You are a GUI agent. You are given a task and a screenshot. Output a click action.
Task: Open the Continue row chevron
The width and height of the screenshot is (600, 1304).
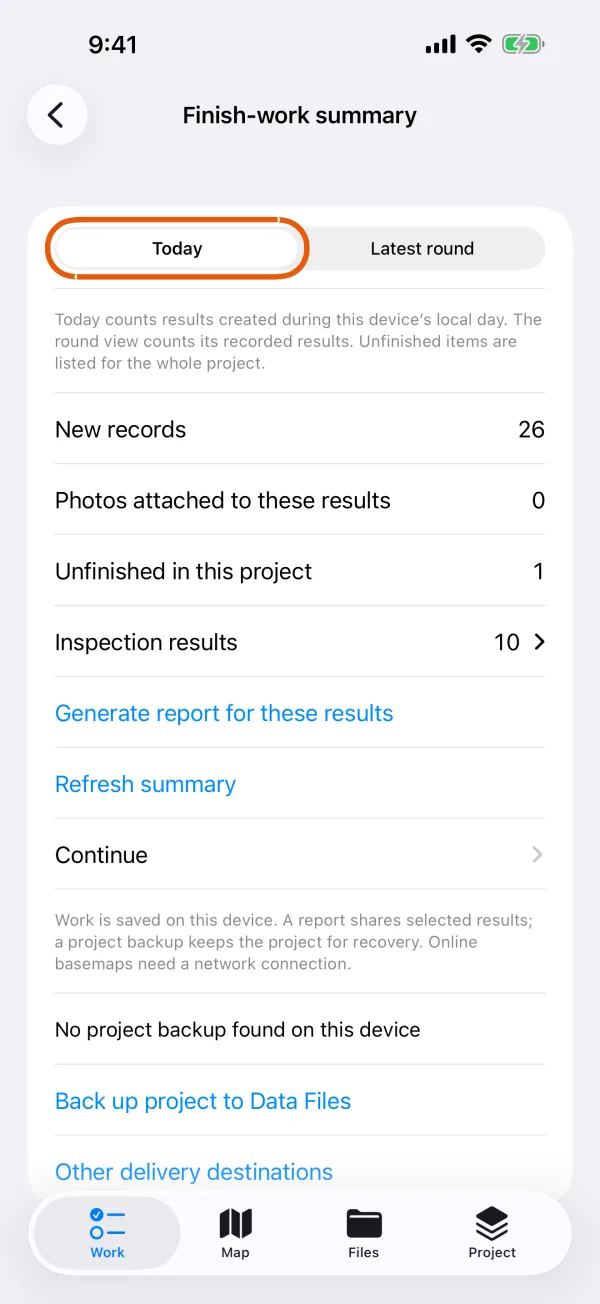538,855
